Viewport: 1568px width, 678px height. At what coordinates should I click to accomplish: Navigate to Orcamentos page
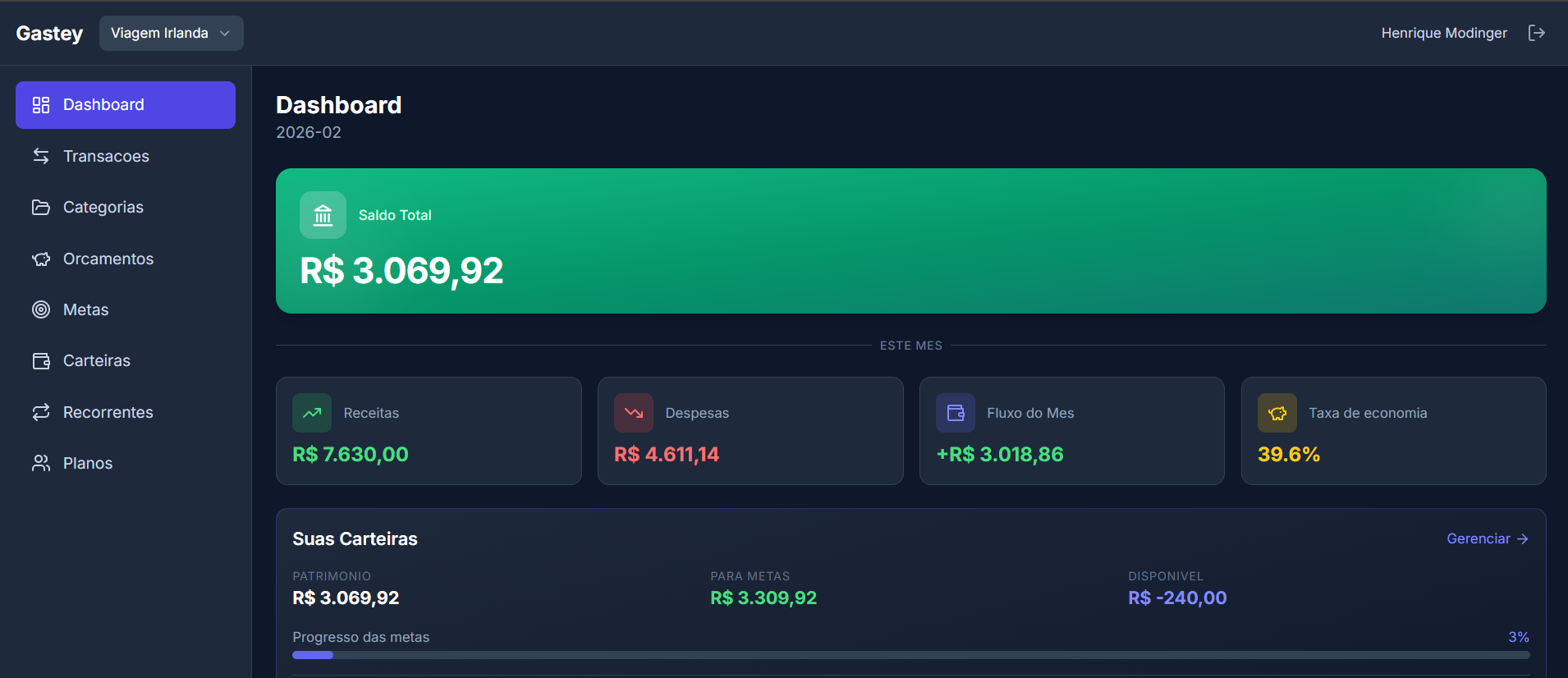(x=108, y=259)
